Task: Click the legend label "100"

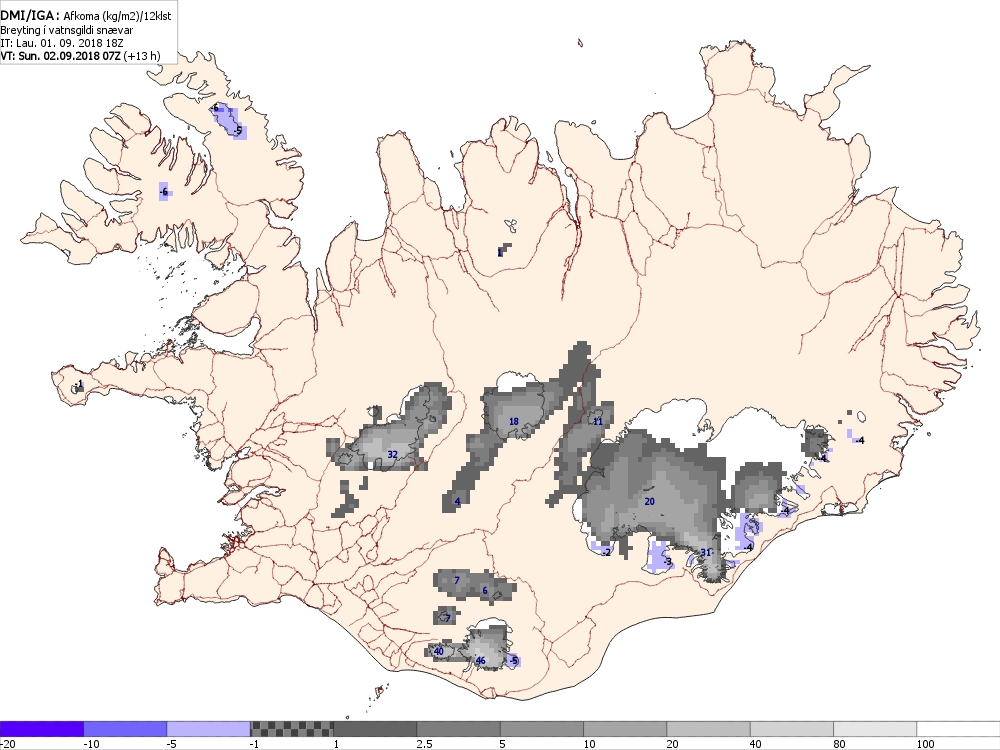Action: [925, 744]
